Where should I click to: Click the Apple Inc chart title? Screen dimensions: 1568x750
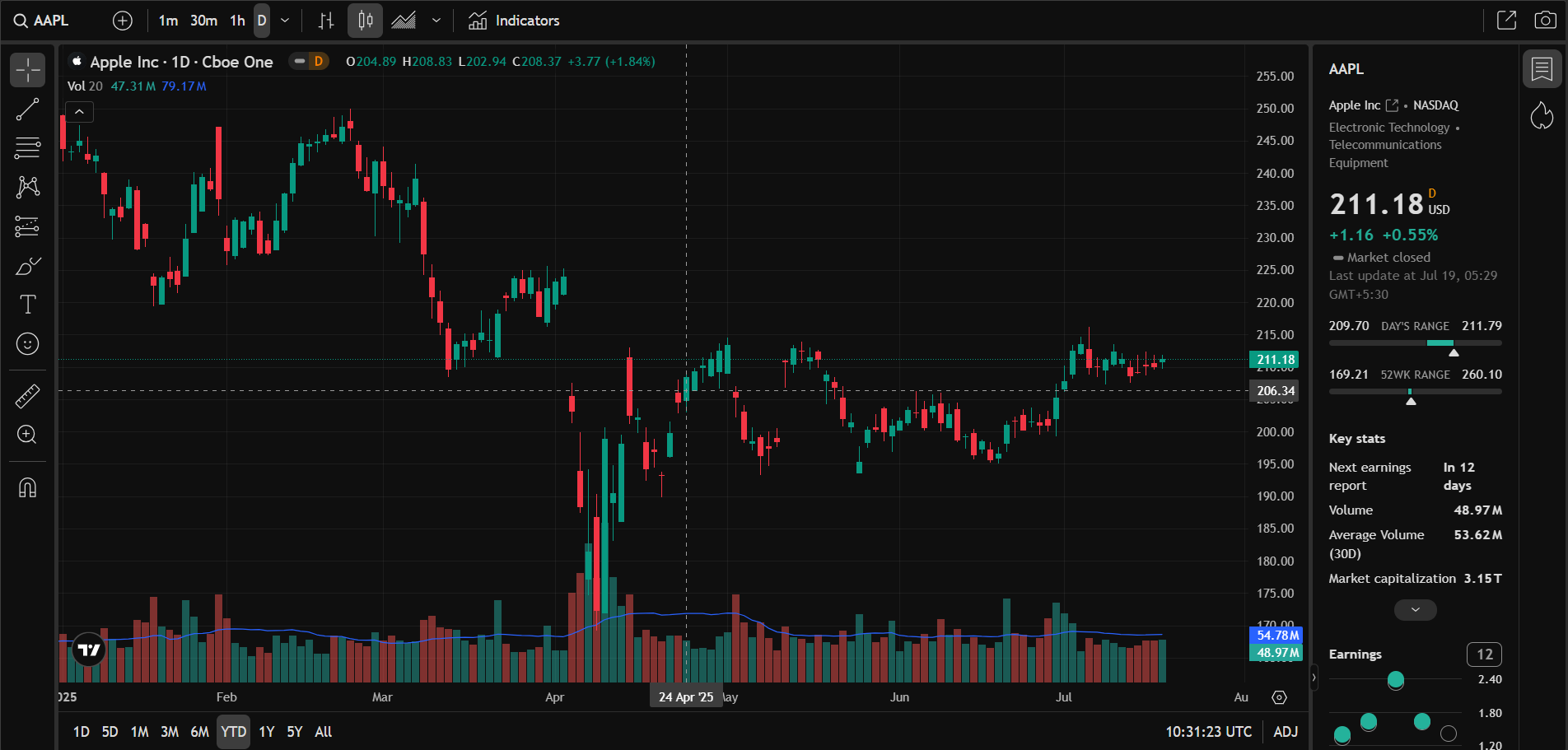click(x=181, y=62)
